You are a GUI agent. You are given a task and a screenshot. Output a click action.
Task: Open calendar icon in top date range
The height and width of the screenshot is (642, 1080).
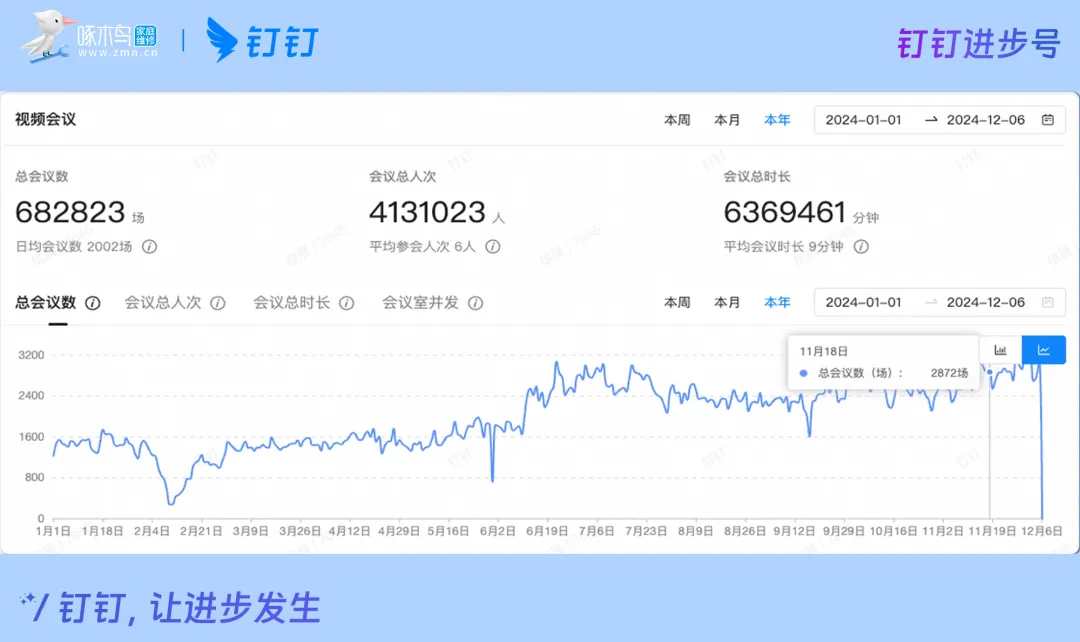(1048, 120)
